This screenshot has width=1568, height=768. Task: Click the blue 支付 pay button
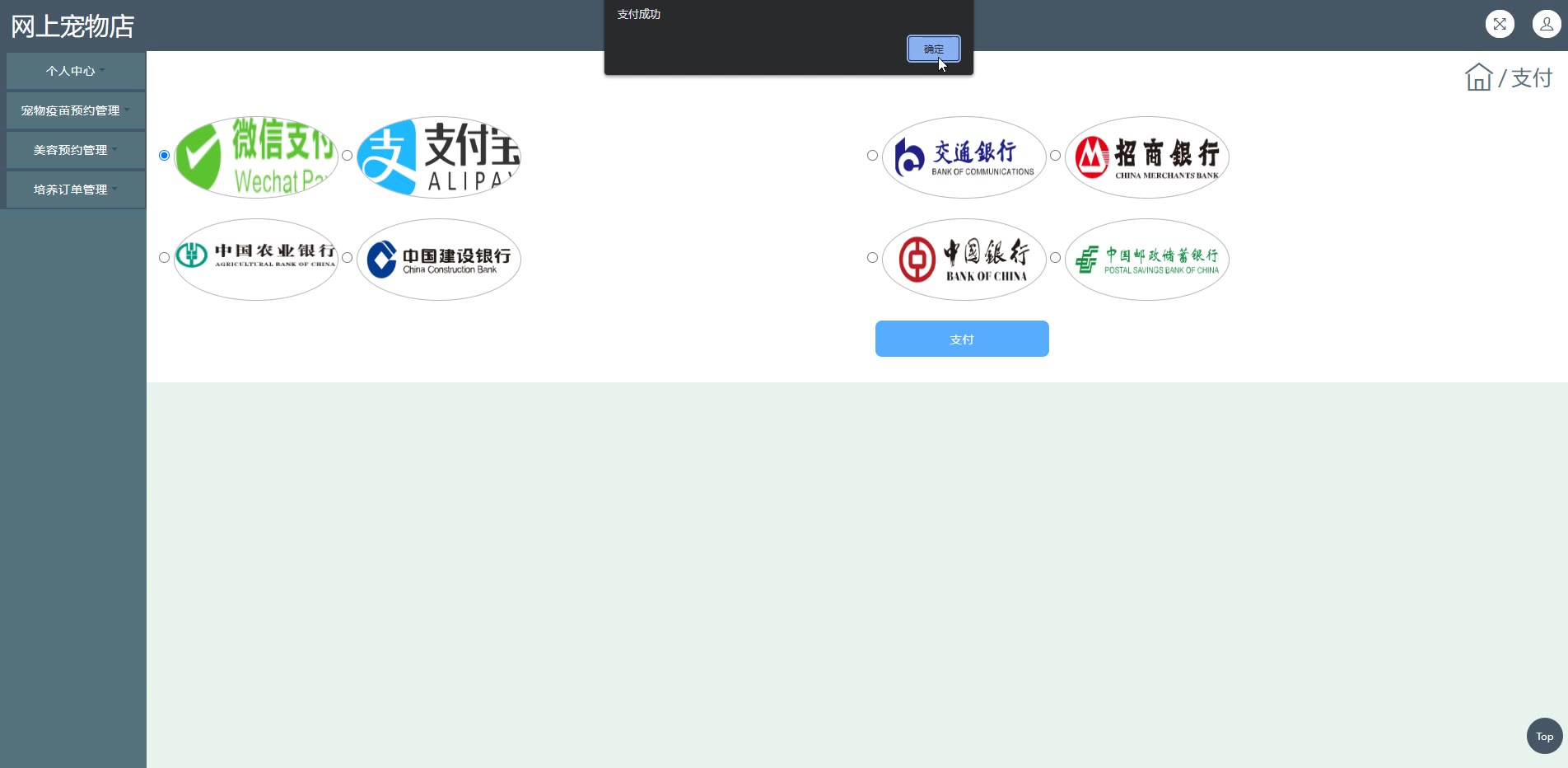pos(962,339)
